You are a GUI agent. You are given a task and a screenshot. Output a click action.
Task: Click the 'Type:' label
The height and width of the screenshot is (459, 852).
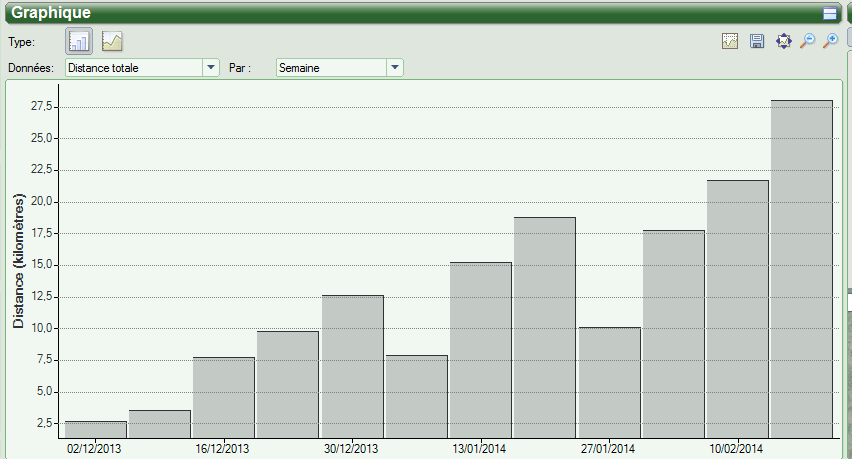coord(22,42)
